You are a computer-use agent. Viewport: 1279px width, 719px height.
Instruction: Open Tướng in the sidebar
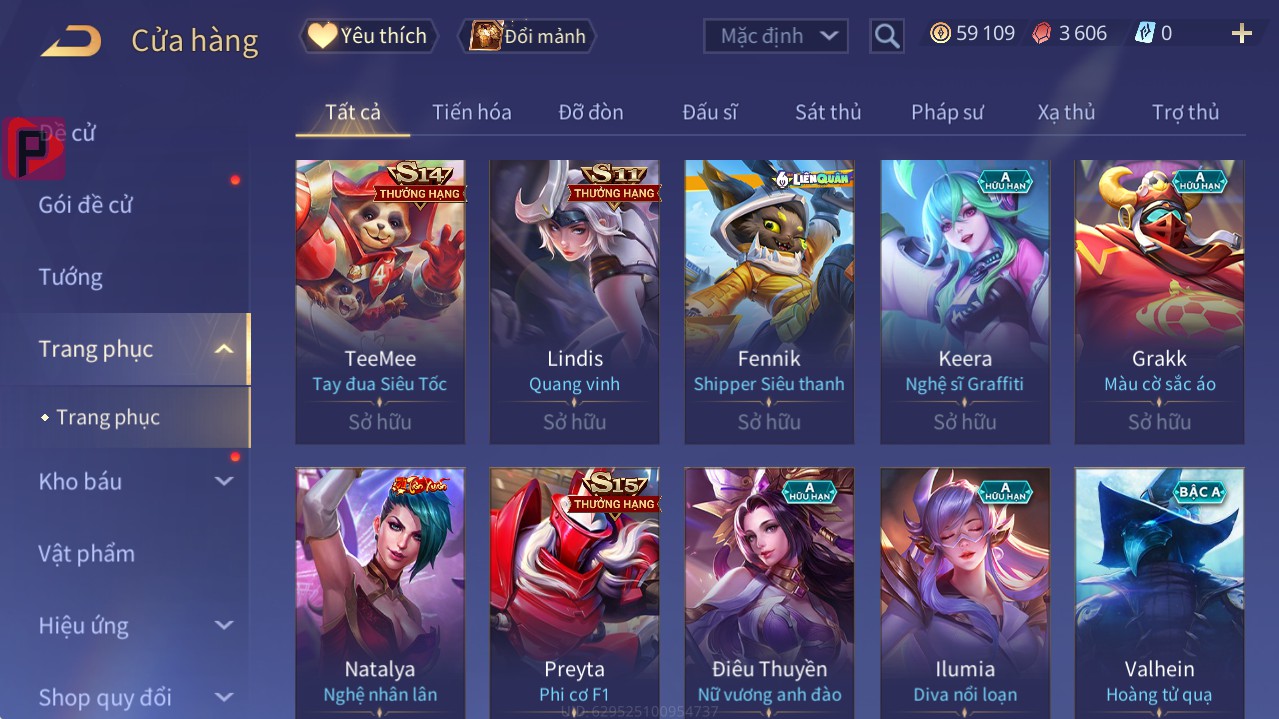point(70,277)
